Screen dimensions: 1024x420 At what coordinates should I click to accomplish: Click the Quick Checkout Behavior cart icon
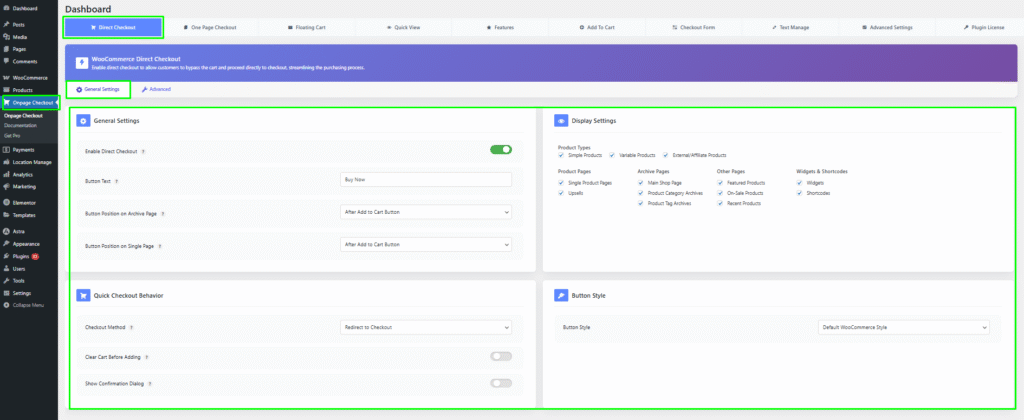click(x=83, y=296)
